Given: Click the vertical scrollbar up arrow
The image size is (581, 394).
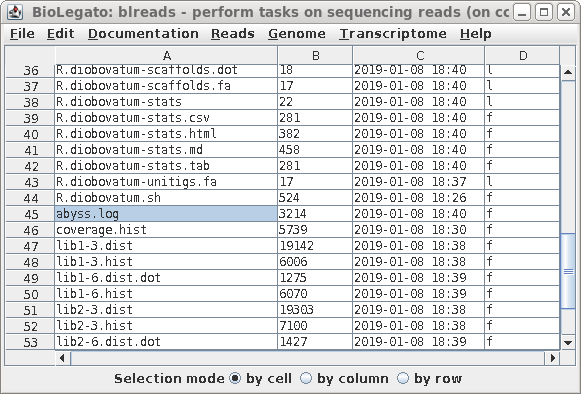Looking at the screenshot, I should pos(568,72).
